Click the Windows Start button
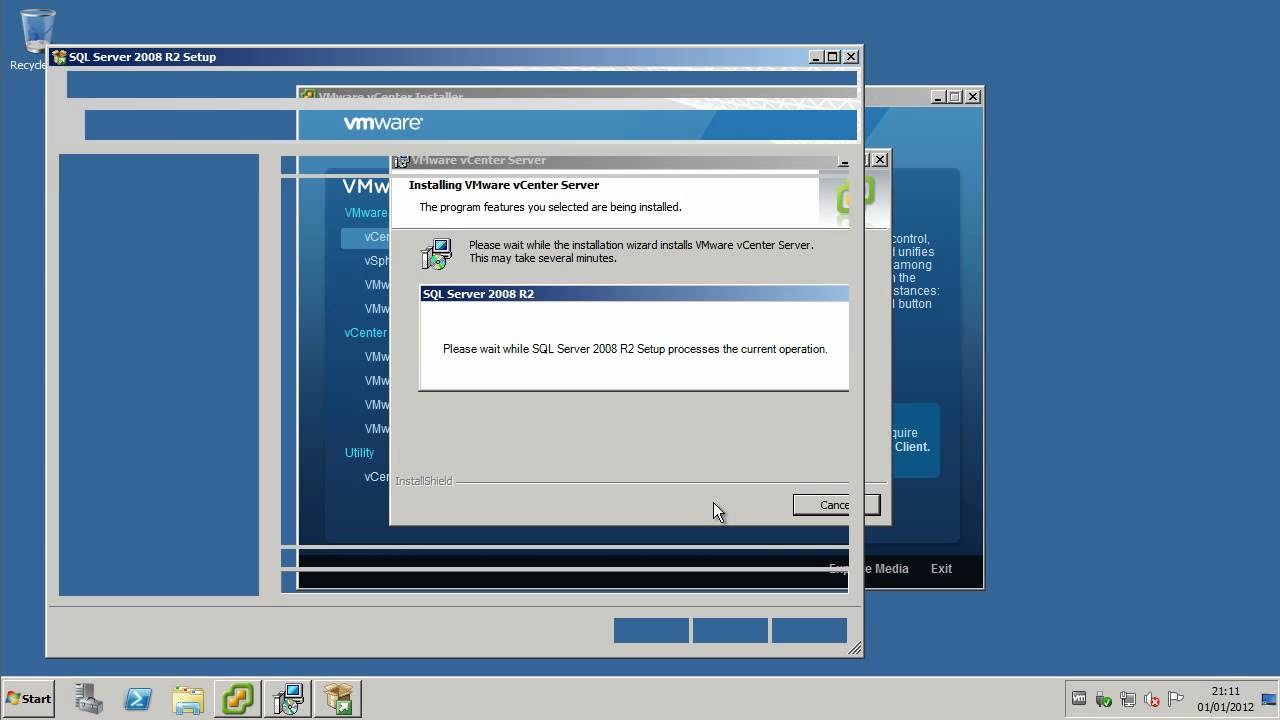This screenshot has width=1280, height=720. pyautogui.click(x=29, y=699)
